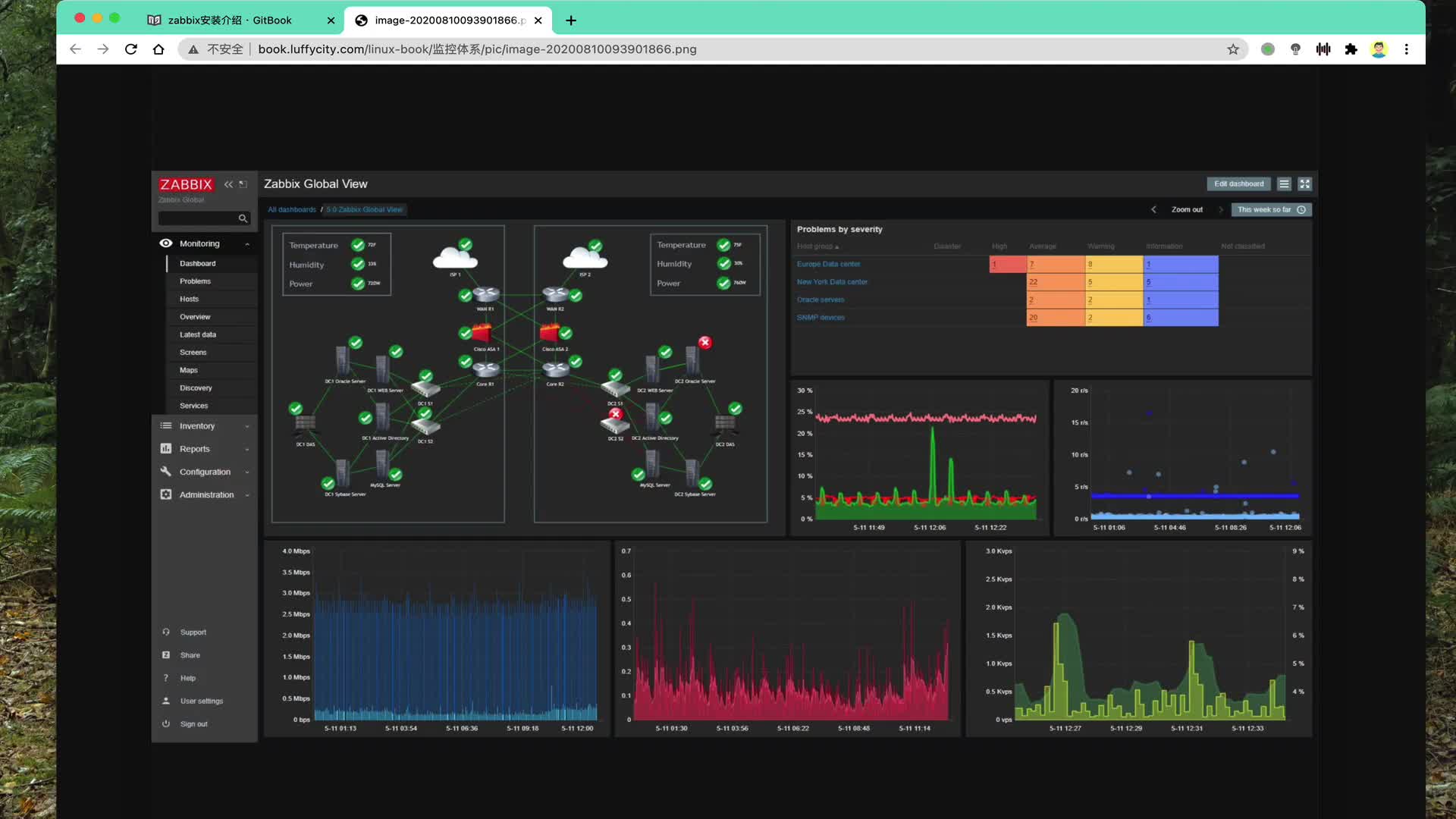This screenshot has height=819, width=1456.
Task: Click the sidebar search input field
Action: (198, 218)
